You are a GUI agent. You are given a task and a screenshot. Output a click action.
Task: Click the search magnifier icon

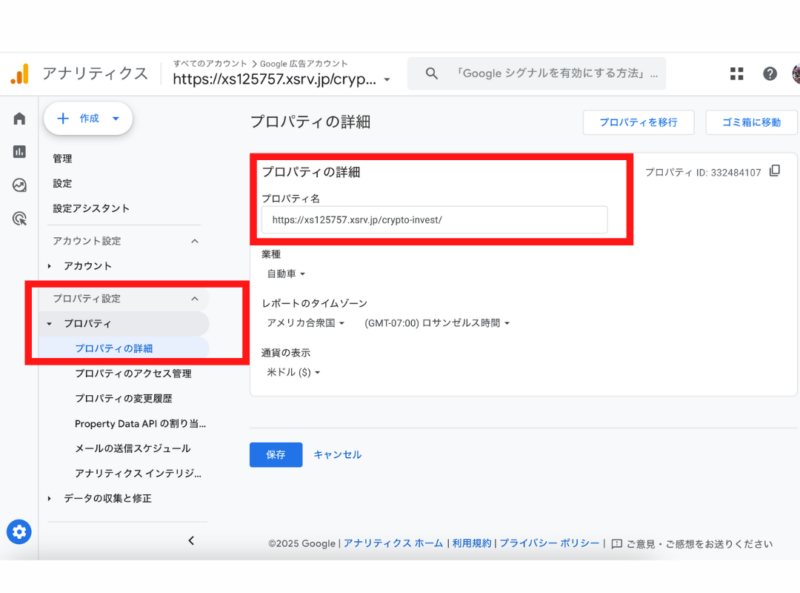[x=432, y=74]
